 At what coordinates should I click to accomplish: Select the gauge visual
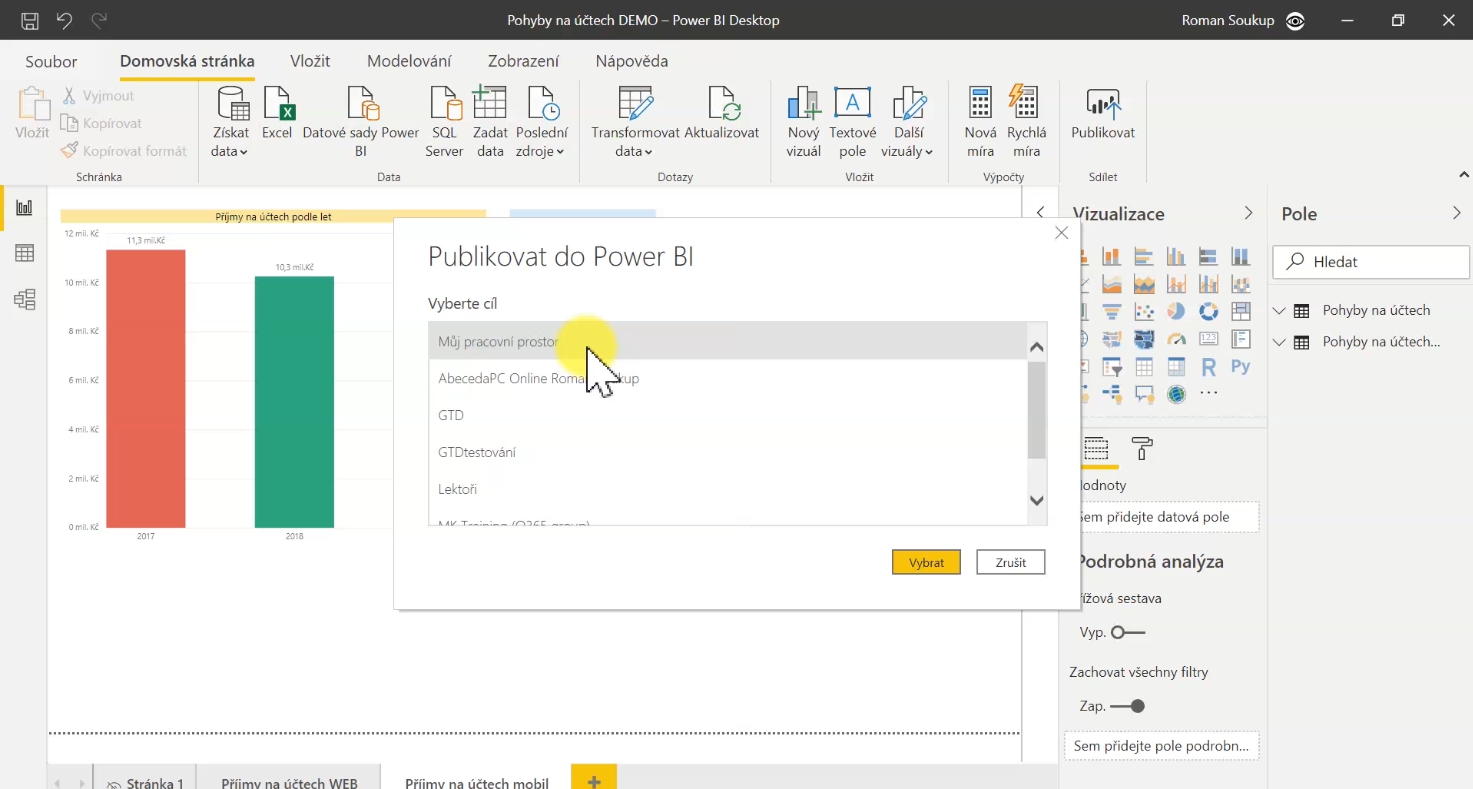click(1176, 339)
